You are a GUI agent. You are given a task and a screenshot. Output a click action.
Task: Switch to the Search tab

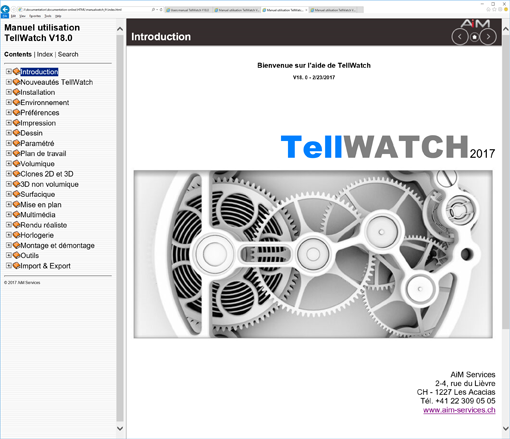[68, 54]
